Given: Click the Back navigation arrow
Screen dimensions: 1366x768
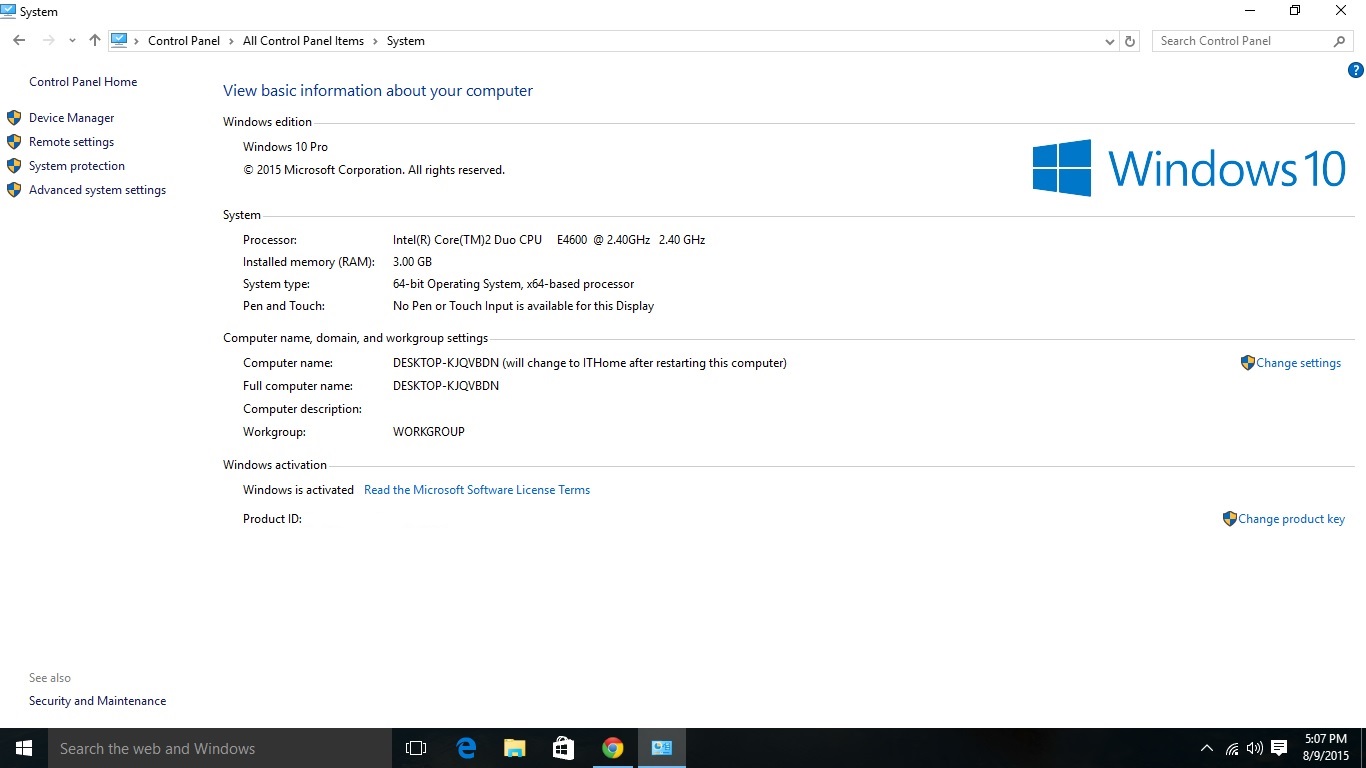Looking at the screenshot, I should pos(19,41).
